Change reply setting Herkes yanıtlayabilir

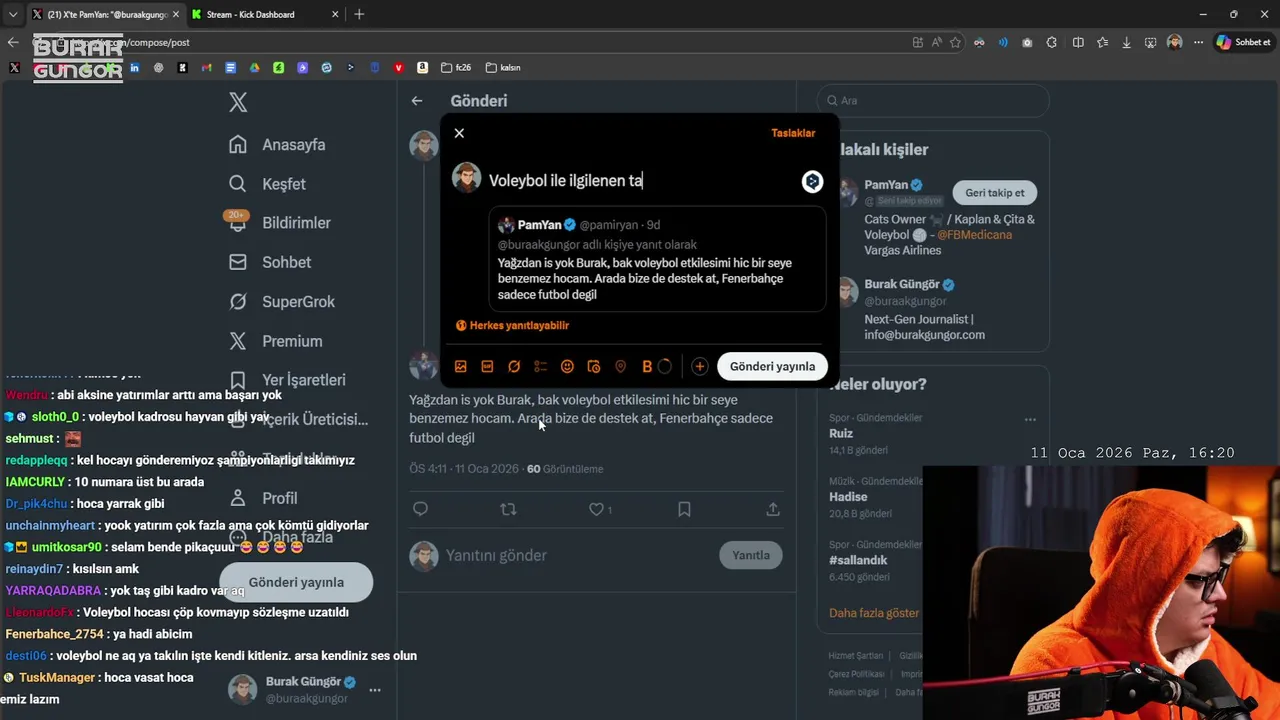click(x=512, y=325)
